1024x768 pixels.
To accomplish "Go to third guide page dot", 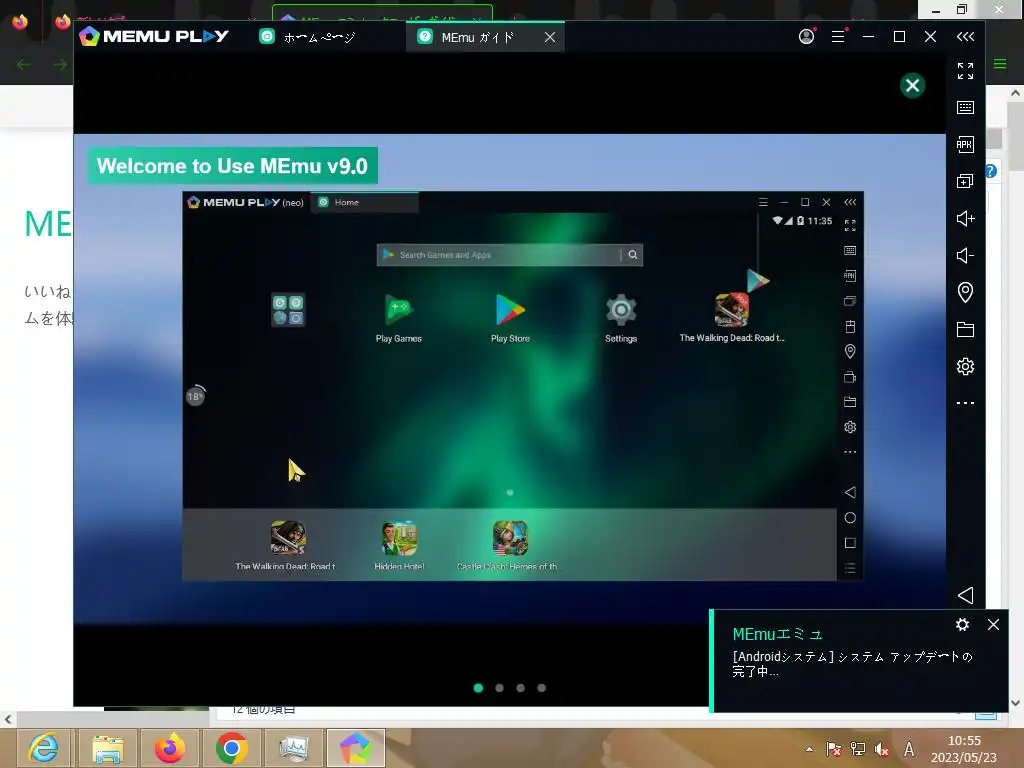I will click(520, 688).
